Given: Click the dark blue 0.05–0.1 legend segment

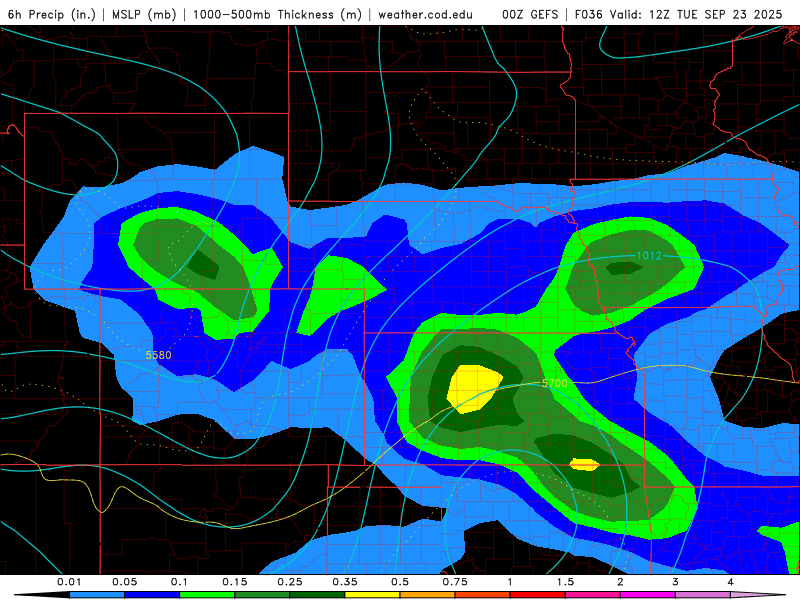Looking at the screenshot, I should pos(152,595).
